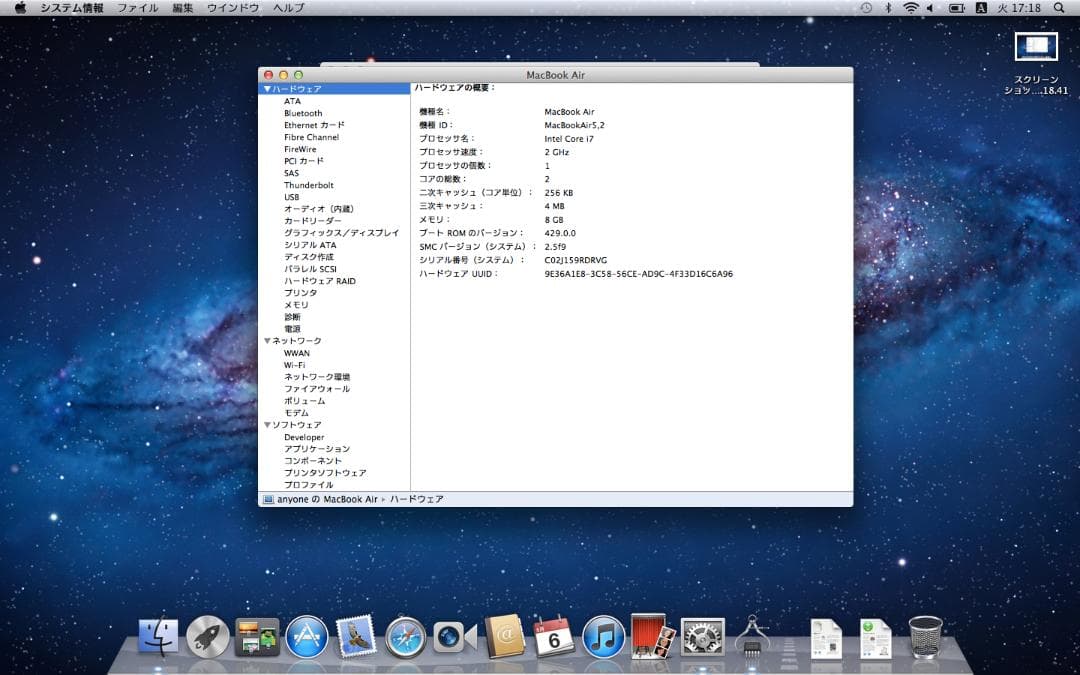Open the ウインドウ menu

[233, 7]
